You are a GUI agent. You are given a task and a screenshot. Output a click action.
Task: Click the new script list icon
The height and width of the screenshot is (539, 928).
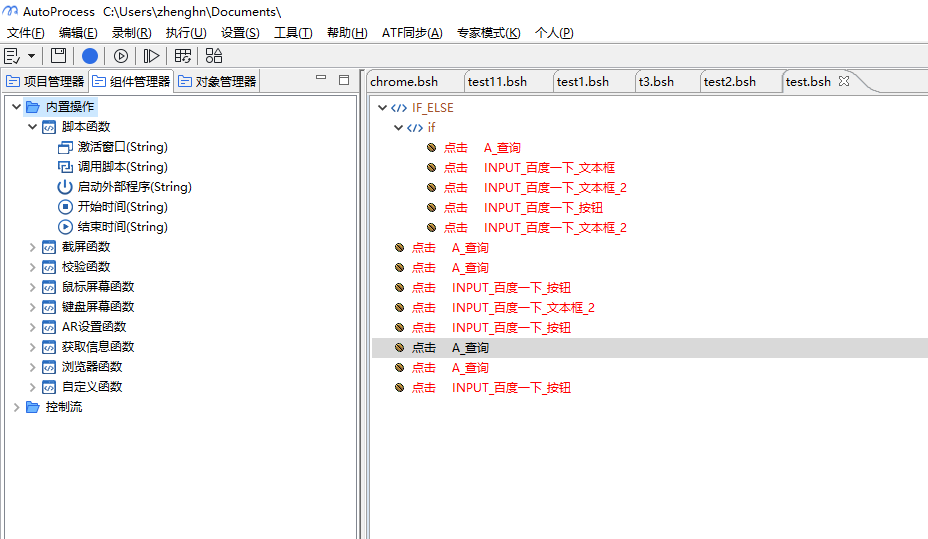coord(13,56)
